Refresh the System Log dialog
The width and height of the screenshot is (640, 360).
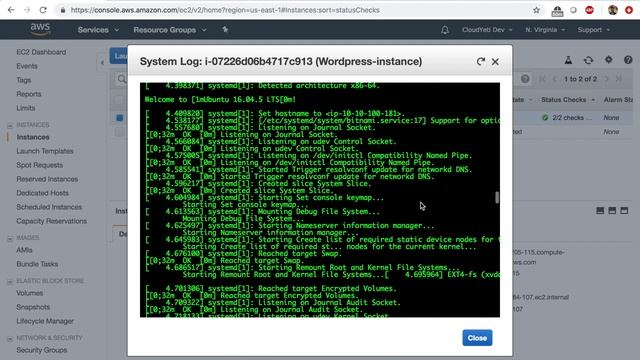(x=480, y=62)
